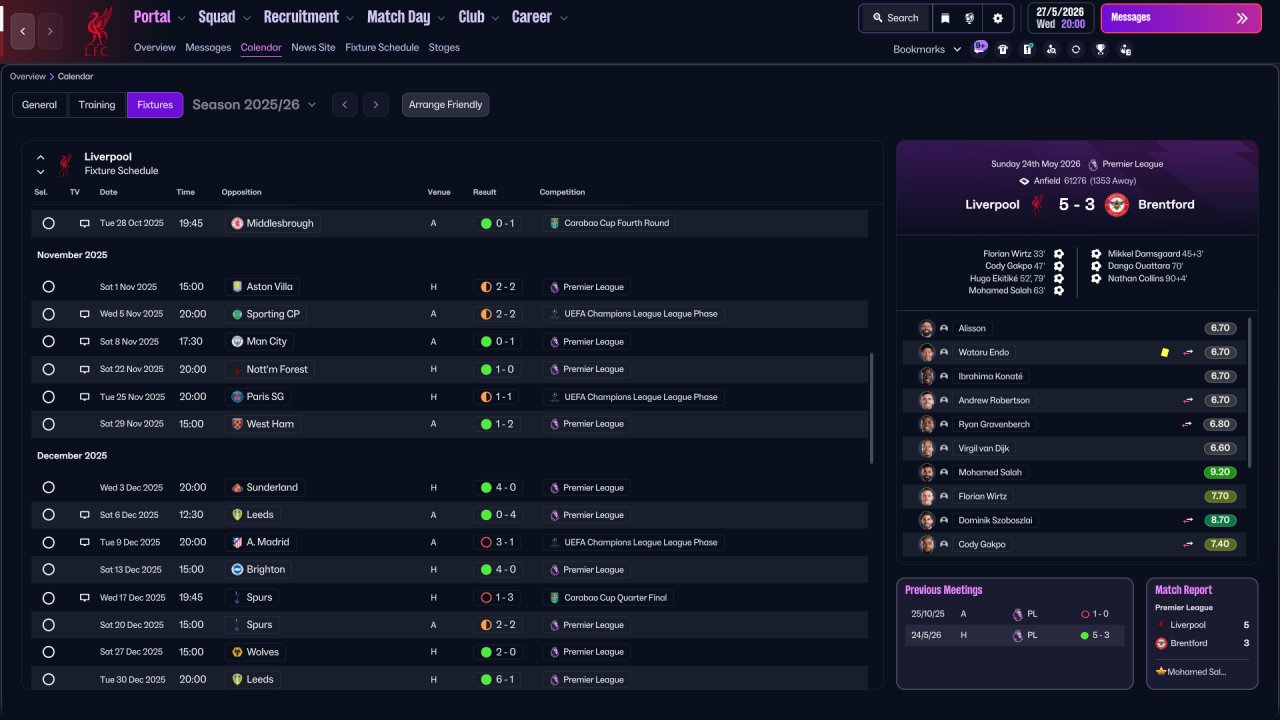Expand the Bookmarks dropdown

(x=926, y=49)
